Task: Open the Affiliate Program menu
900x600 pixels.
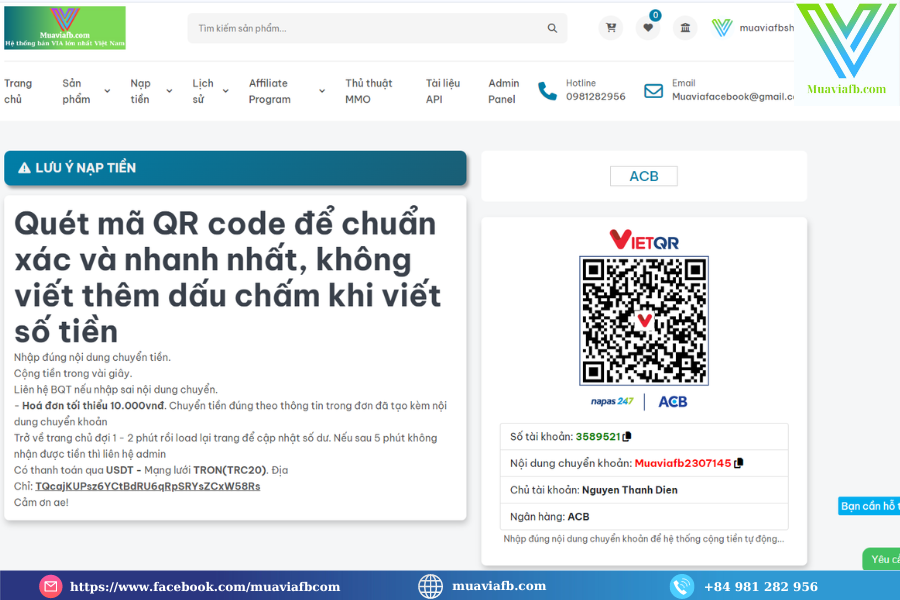Action: point(270,91)
